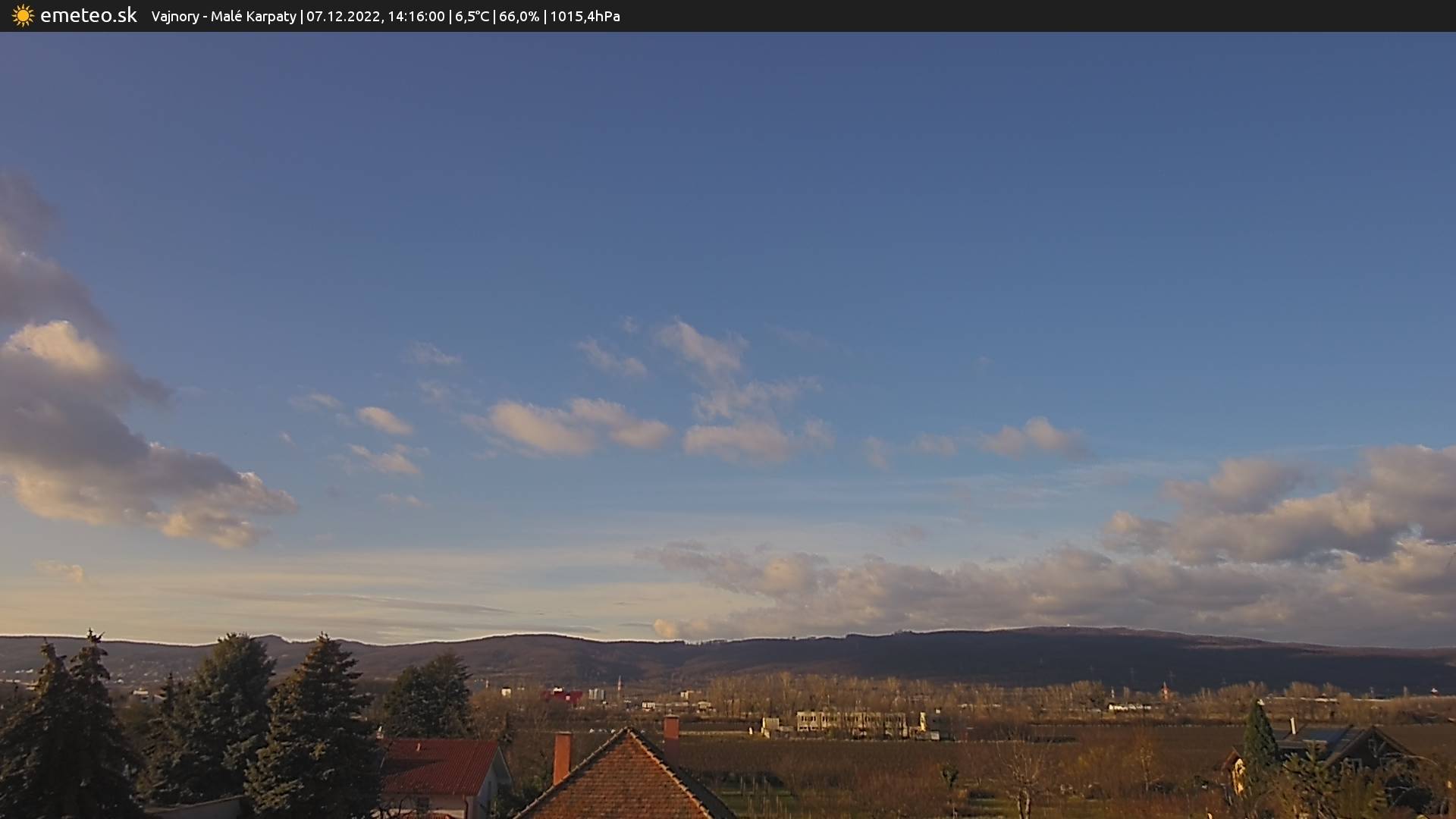The height and width of the screenshot is (819, 1456).
Task: Click the 14:16:00 timestamp in header
Action: (x=416, y=17)
